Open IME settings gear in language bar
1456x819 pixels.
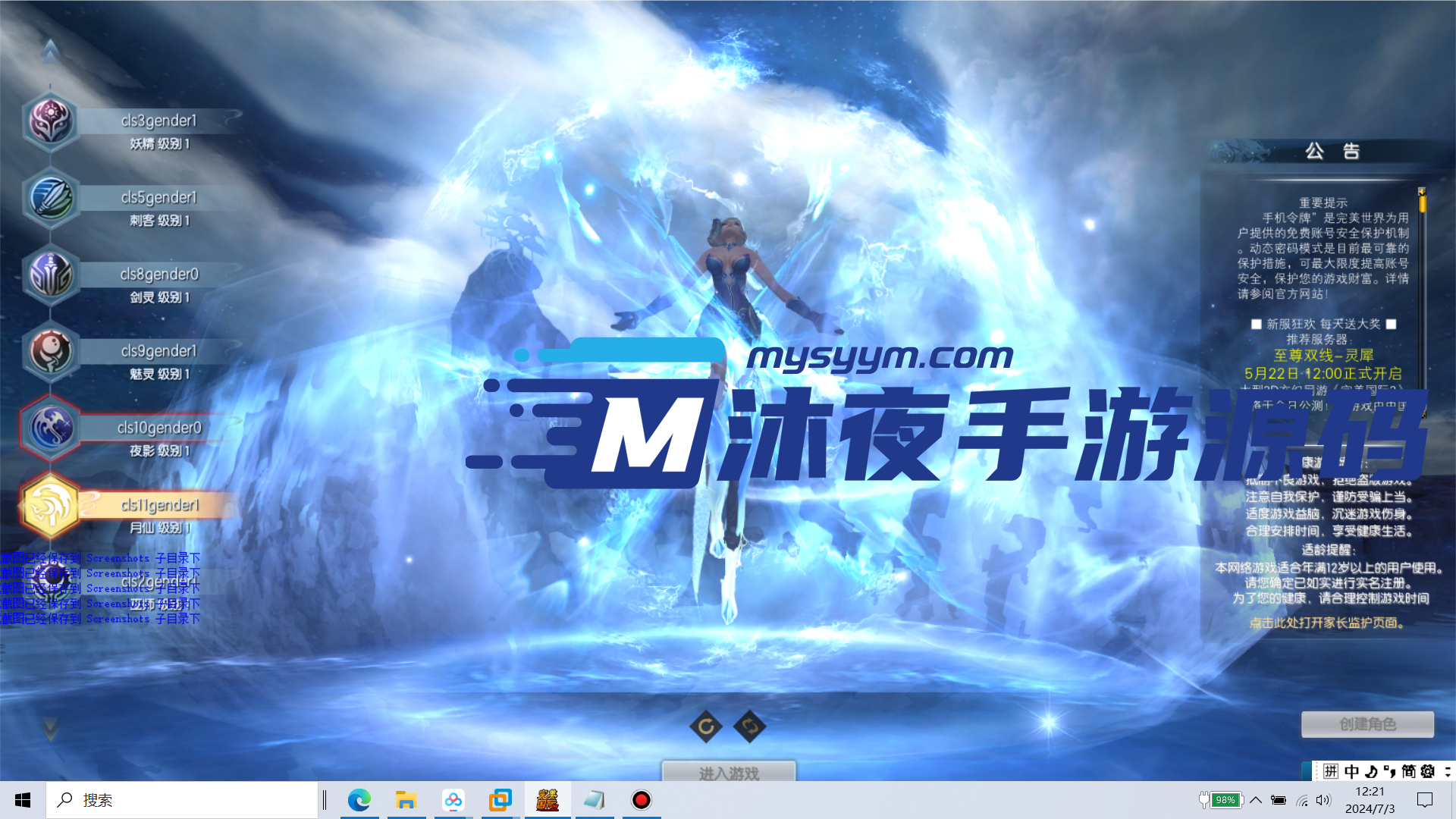point(1428,771)
